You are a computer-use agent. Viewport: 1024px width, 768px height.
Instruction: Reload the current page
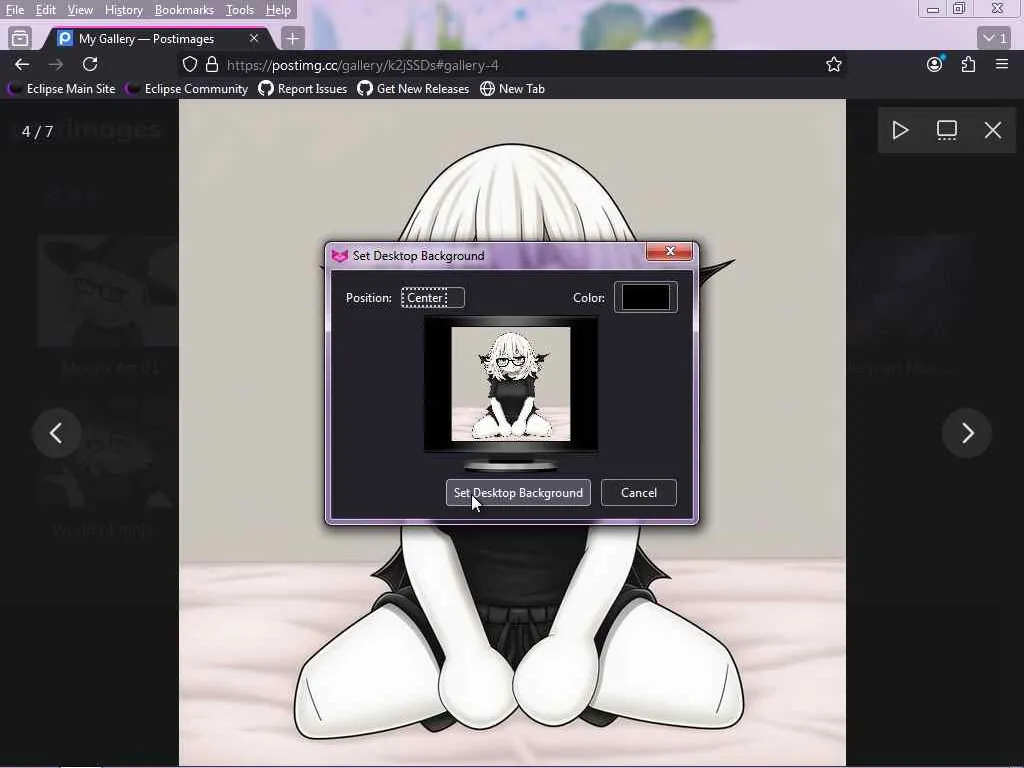pyautogui.click(x=90, y=64)
